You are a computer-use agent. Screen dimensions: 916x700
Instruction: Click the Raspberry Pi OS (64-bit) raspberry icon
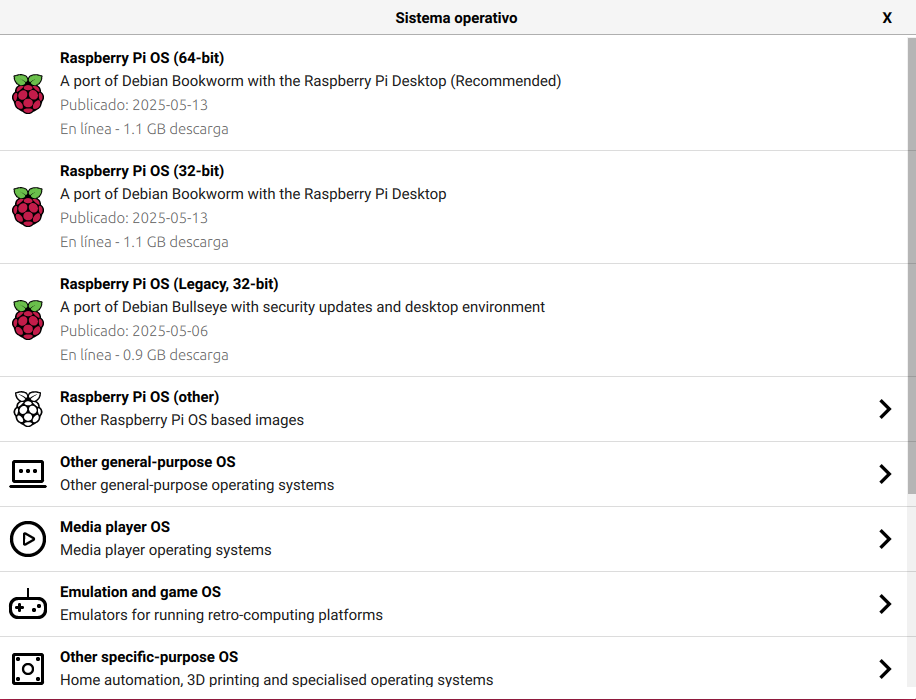coord(28,93)
